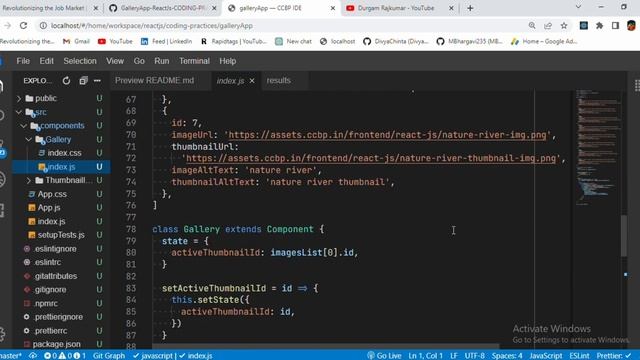Open browser zoom control icon
The width and height of the screenshot is (640, 360).
(x=532, y=26)
